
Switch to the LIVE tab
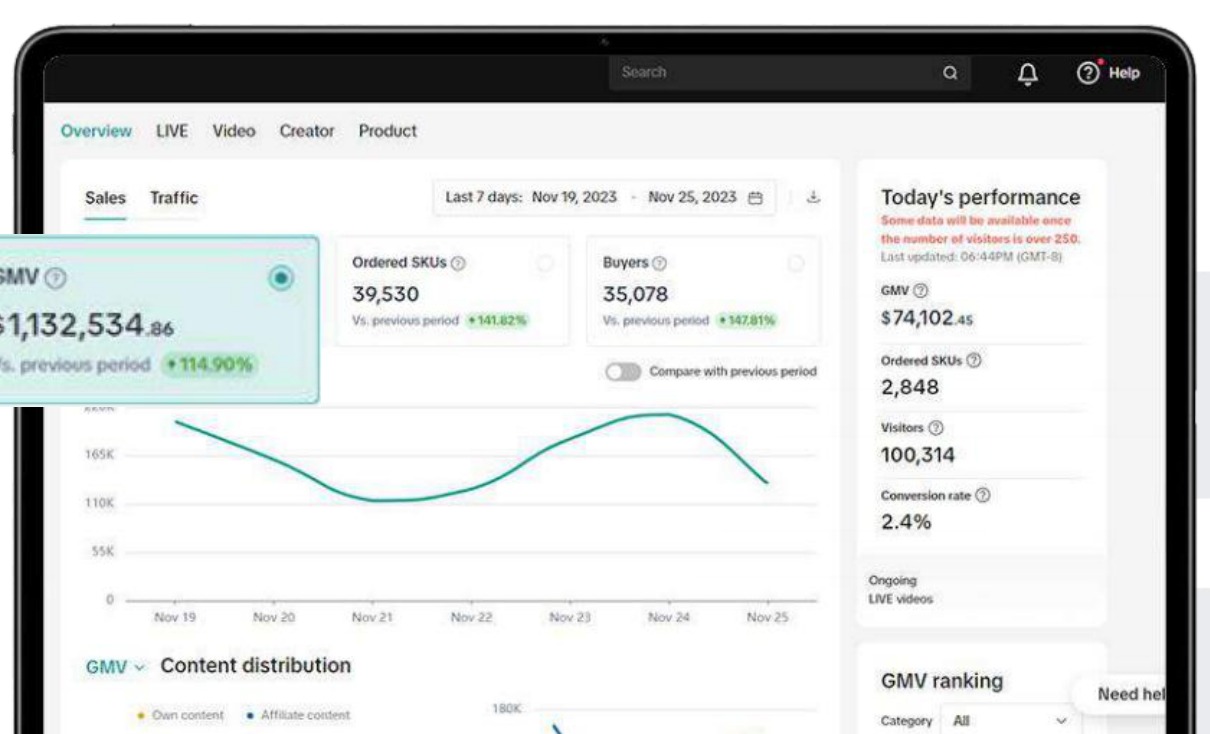(172, 131)
